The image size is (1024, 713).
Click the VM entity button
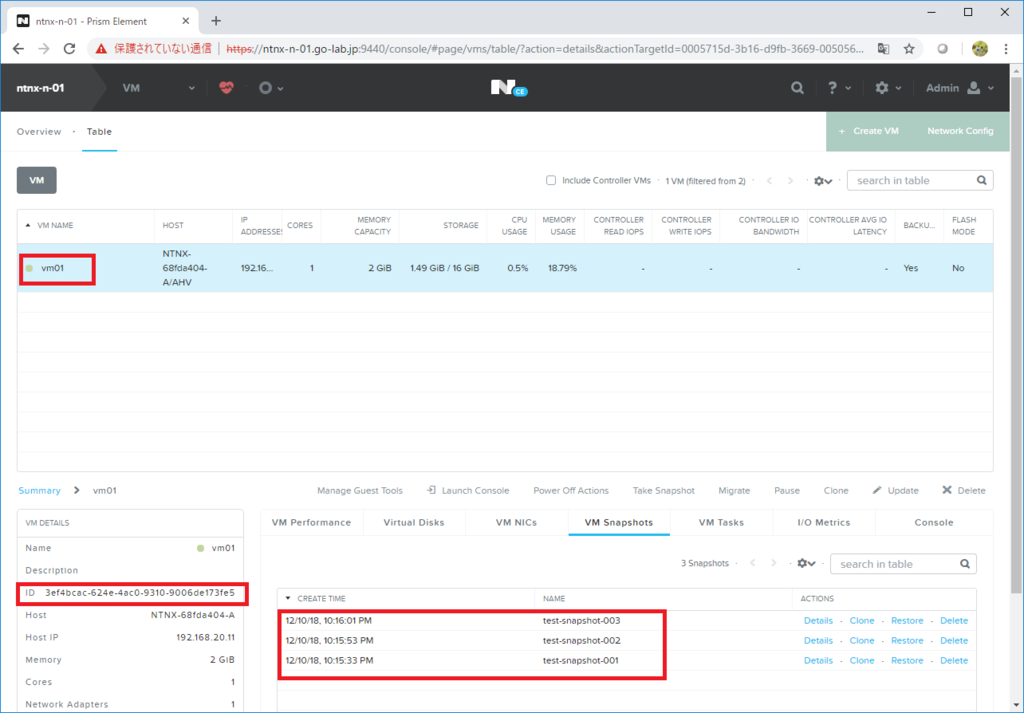[x=37, y=180]
